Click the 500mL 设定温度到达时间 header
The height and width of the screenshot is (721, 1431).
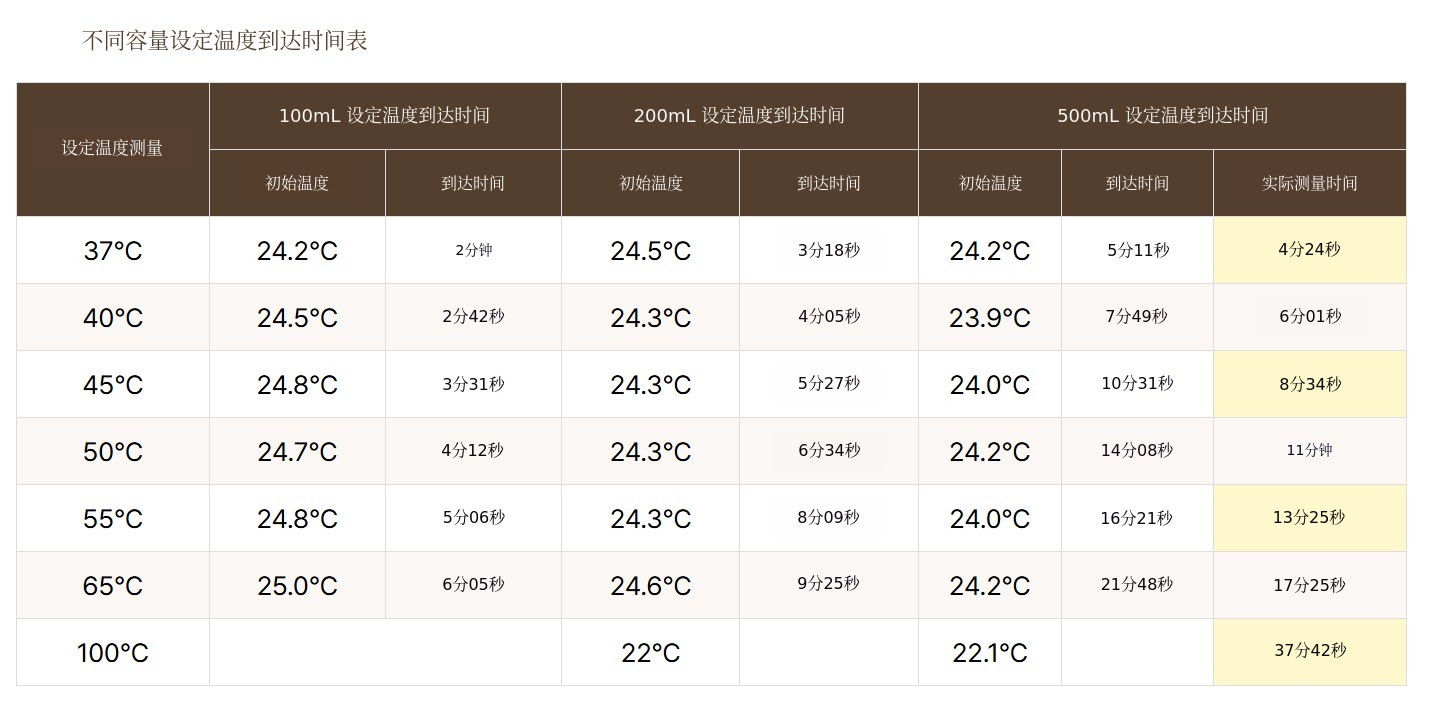pyautogui.click(x=1162, y=116)
